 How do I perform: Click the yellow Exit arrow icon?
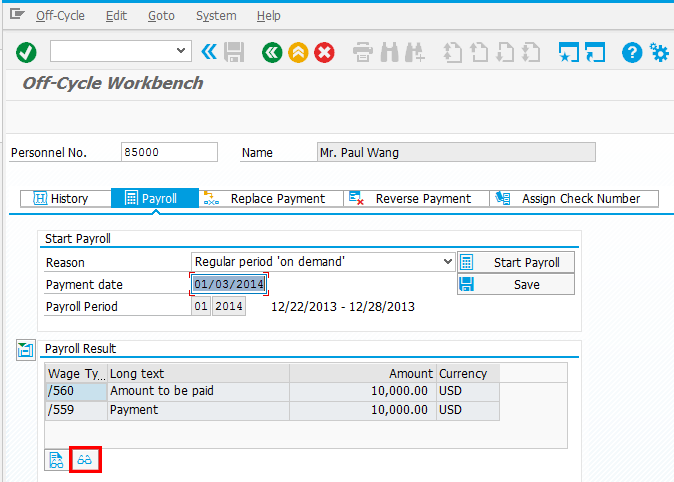297,51
